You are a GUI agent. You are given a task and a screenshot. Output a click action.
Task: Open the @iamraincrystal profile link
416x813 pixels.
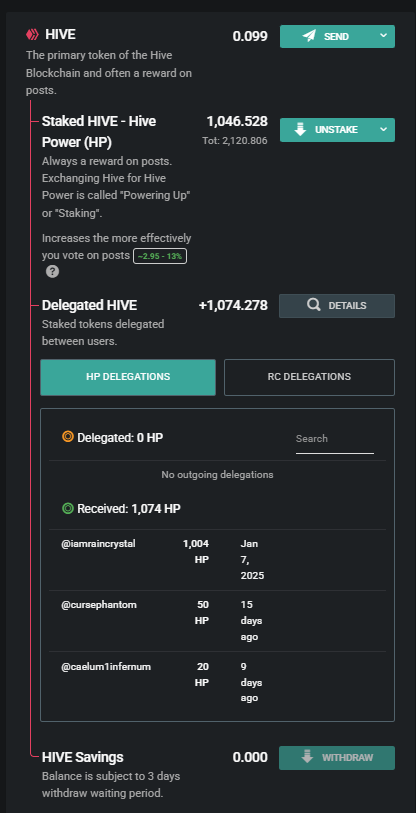point(98,544)
